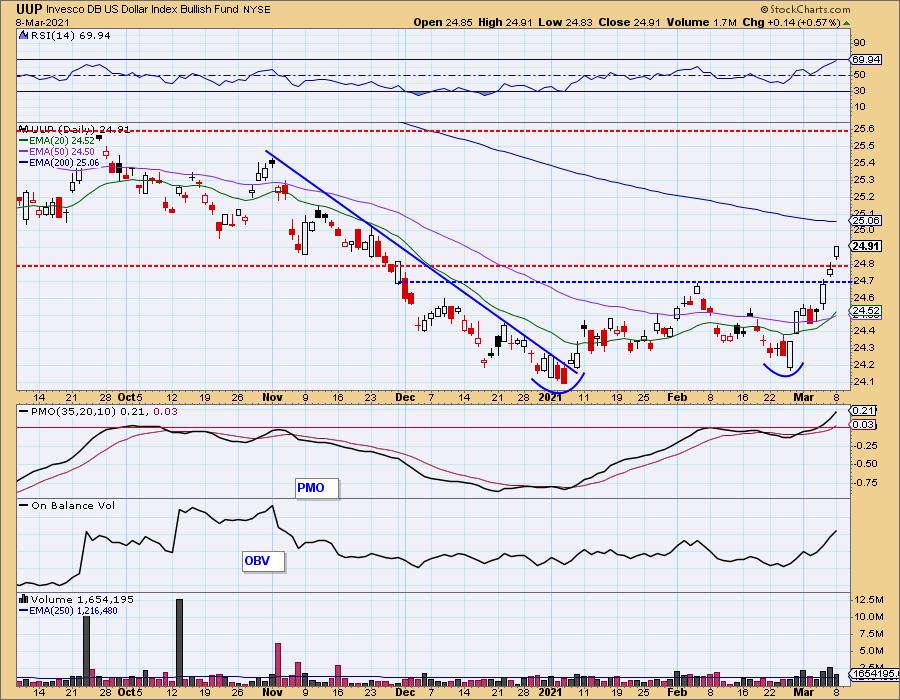The height and width of the screenshot is (700, 900).
Task: Click the 12.5M volume axis label
Action: [x=868, y=600]
